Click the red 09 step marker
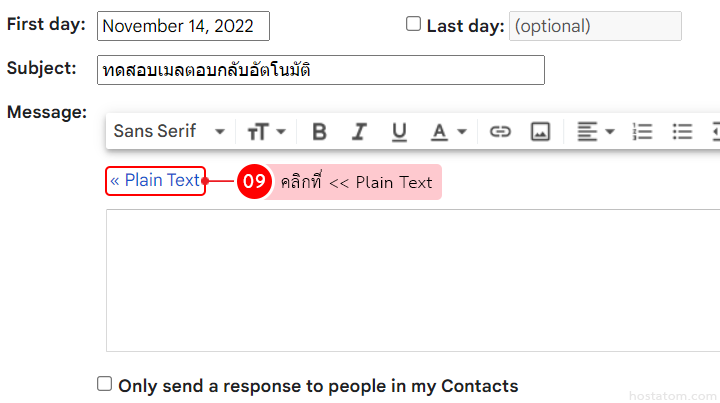The width and height of the screenshot is (720, 403). 254,182
